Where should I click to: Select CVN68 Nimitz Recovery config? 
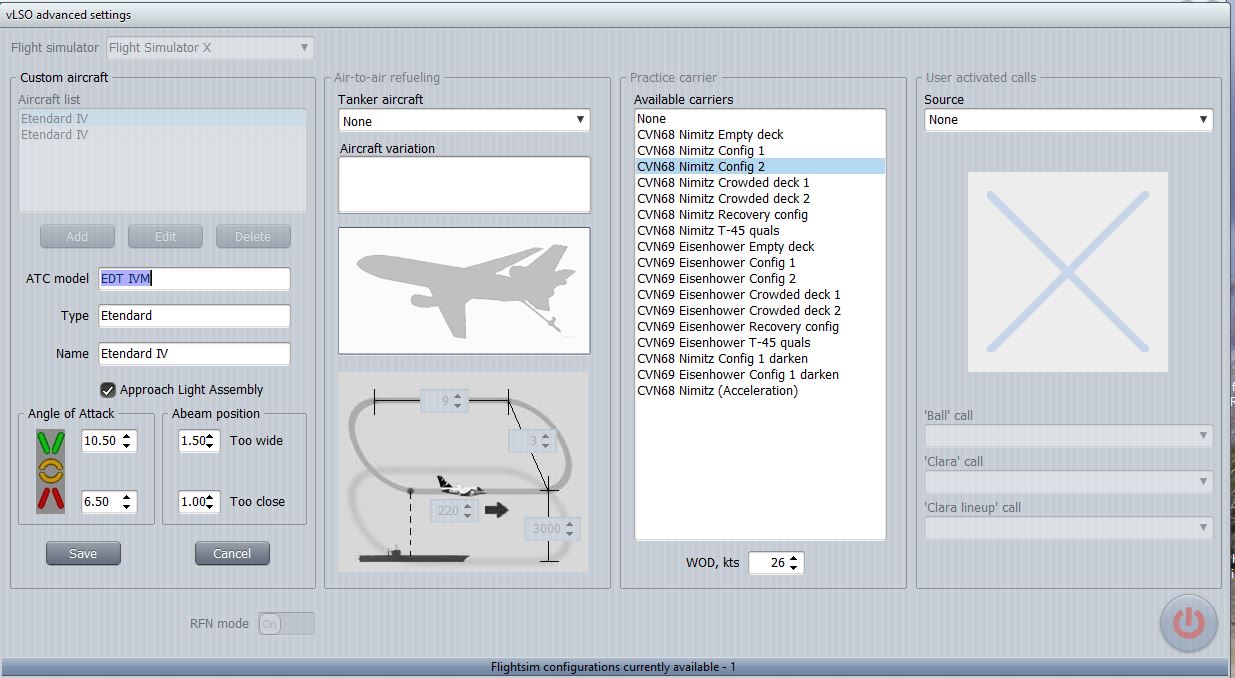coord(760,214)
